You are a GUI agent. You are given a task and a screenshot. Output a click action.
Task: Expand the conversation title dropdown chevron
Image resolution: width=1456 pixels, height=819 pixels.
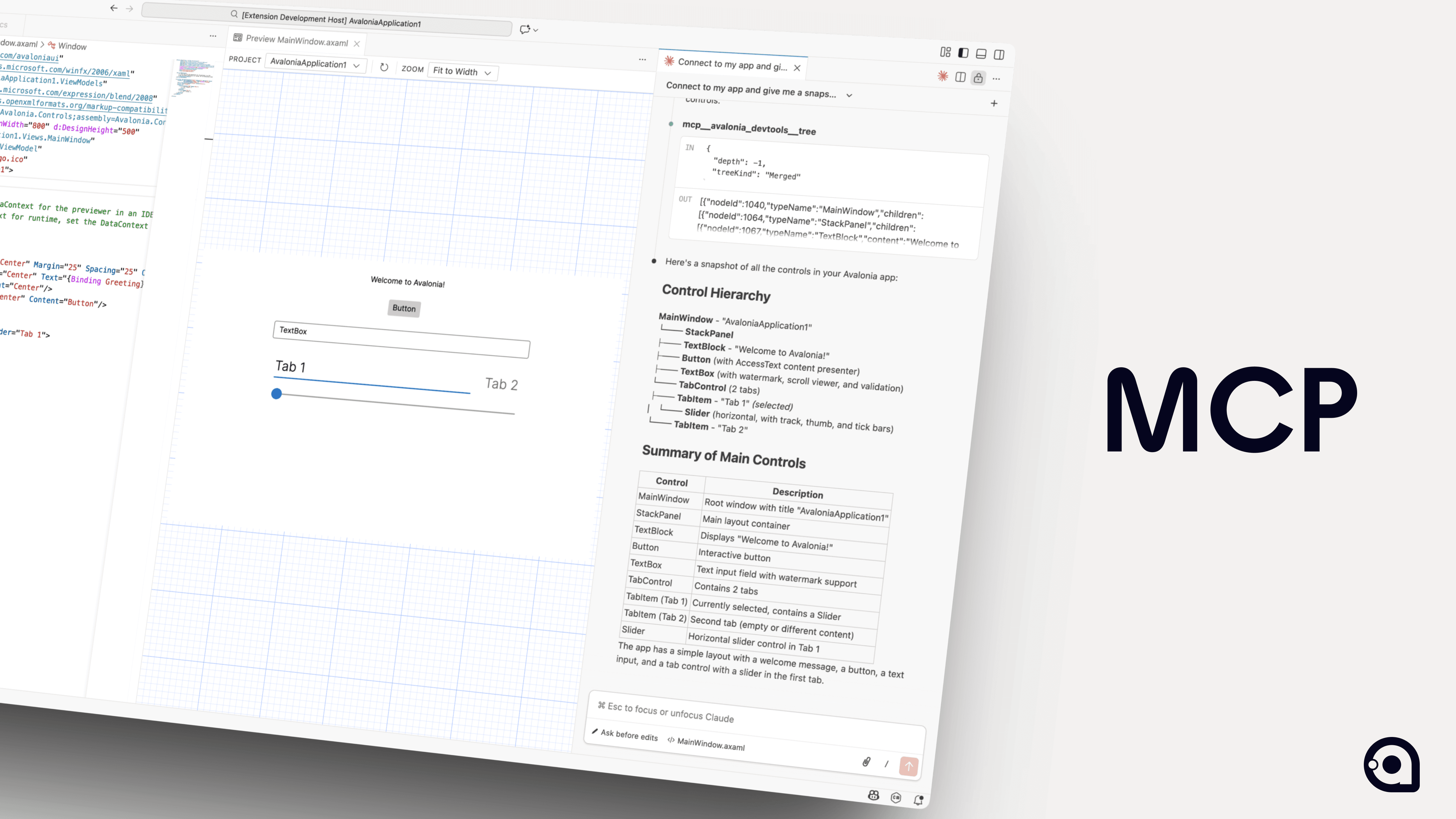point(849,95)
